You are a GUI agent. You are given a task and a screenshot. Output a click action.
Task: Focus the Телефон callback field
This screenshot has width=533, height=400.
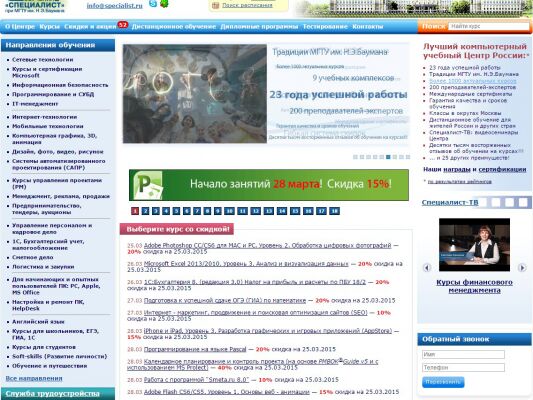point(463,367)
